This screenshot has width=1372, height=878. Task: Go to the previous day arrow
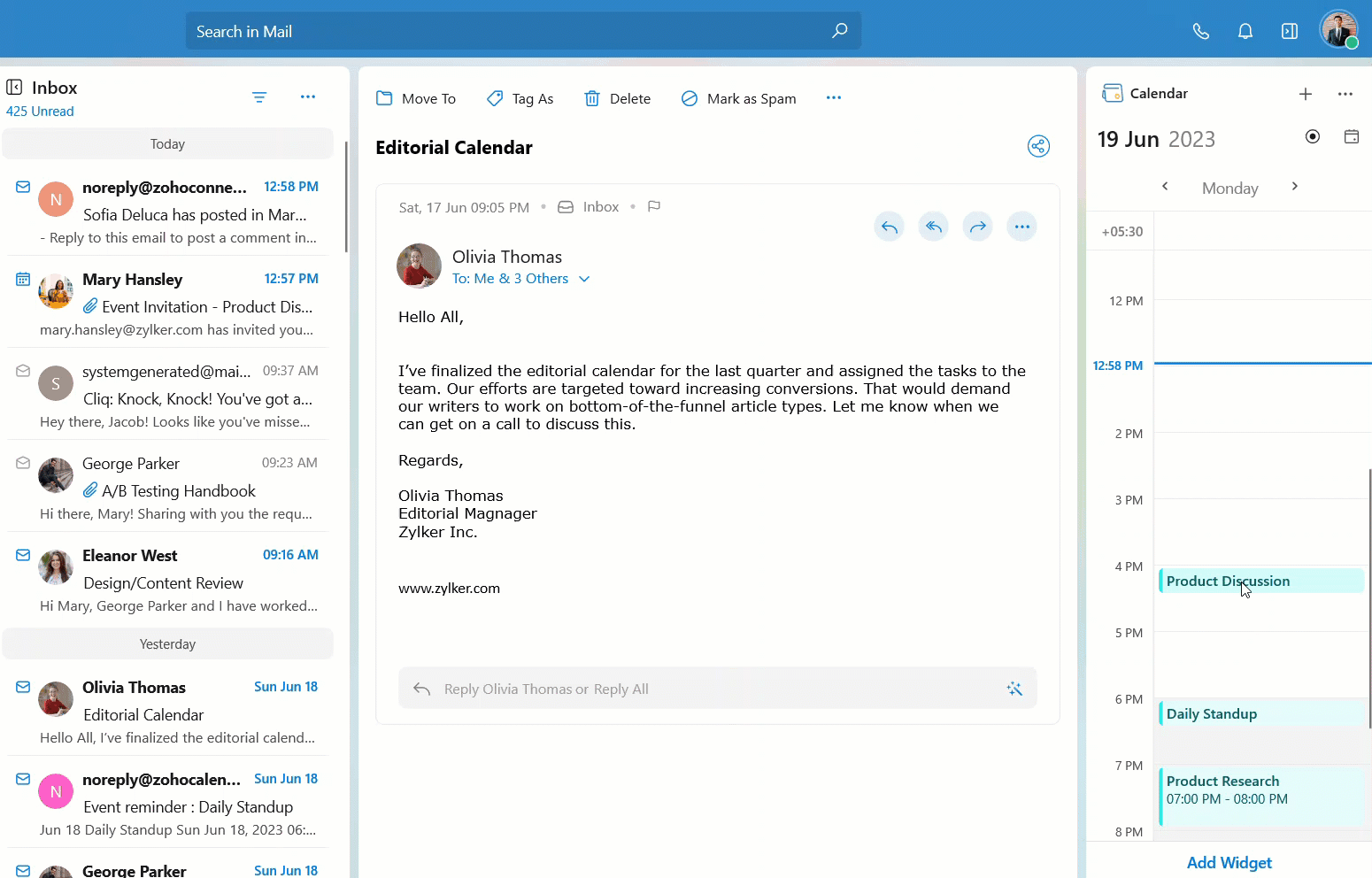1165,186
